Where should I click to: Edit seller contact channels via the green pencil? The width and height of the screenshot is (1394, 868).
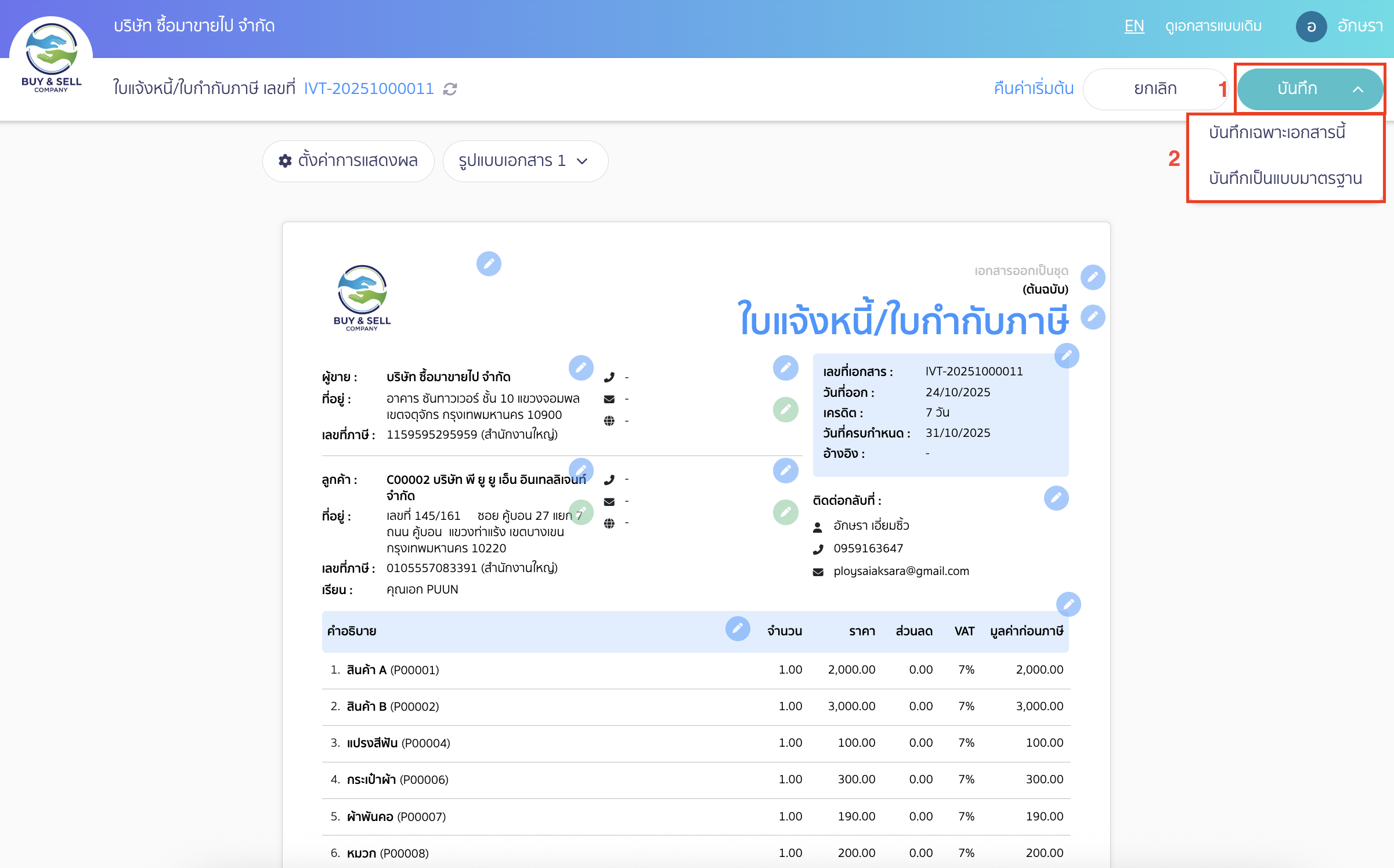tap(786, 409)
